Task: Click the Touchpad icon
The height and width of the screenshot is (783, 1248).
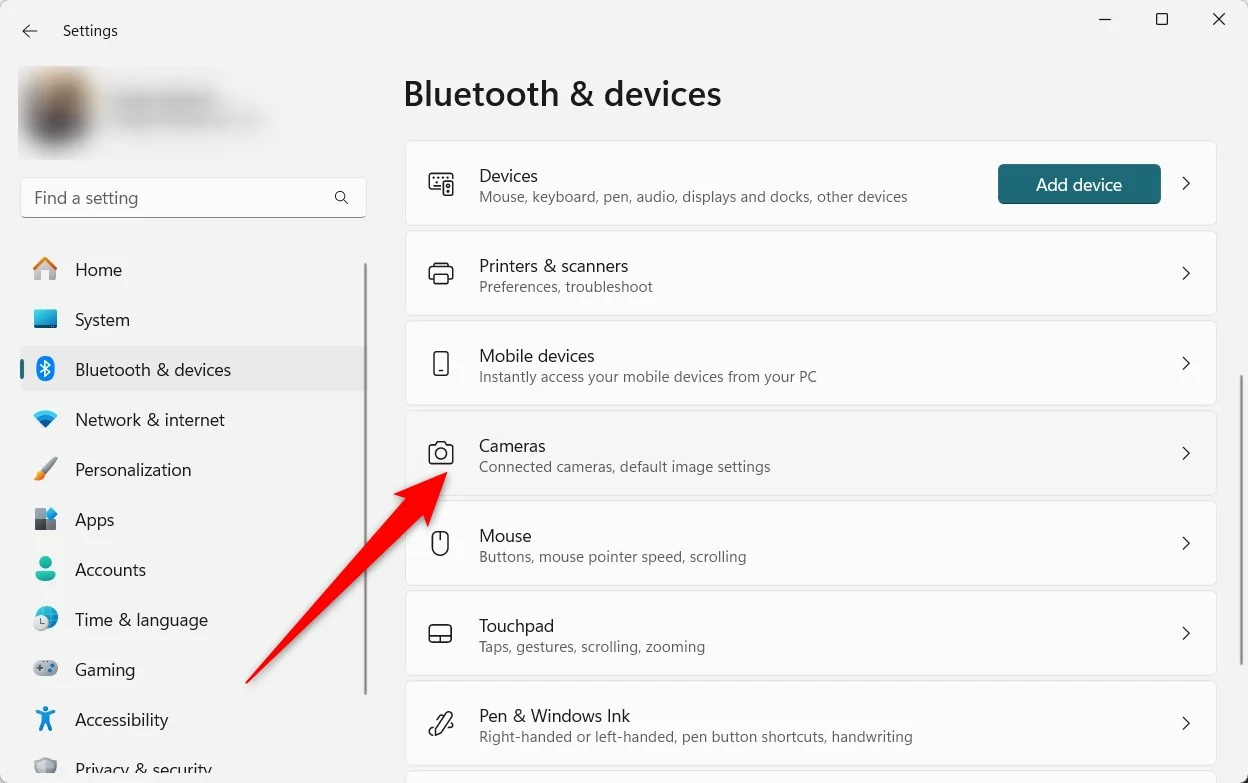Action: click(441, 634)
